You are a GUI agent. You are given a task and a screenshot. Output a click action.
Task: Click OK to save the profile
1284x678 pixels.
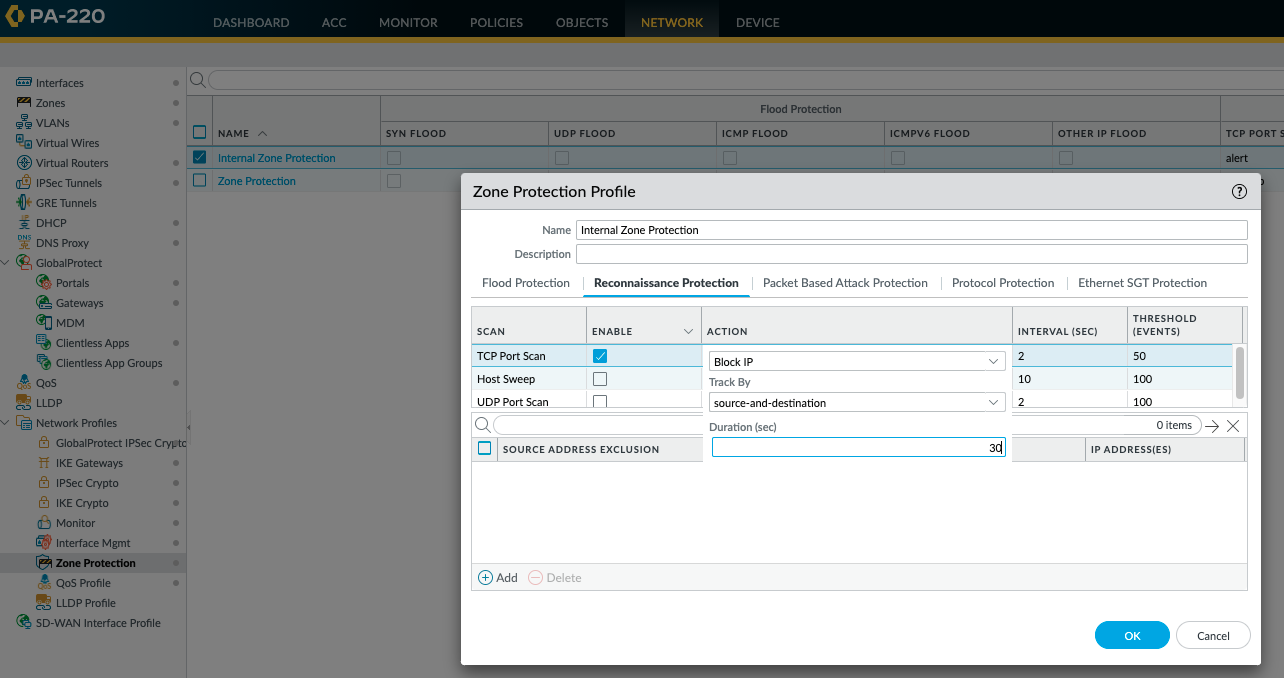[x=1131, y=635]
